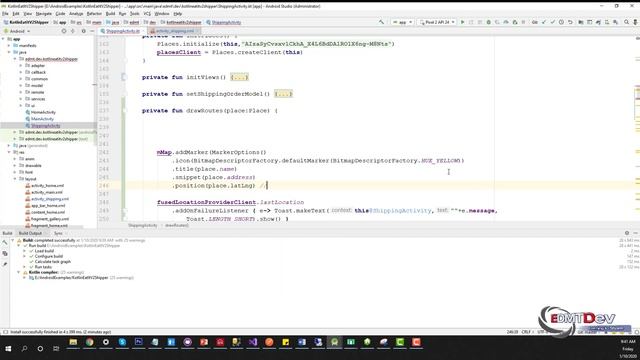Expand the manifests folder
Viewport: 640px width, 360px height.
point(9,46)
